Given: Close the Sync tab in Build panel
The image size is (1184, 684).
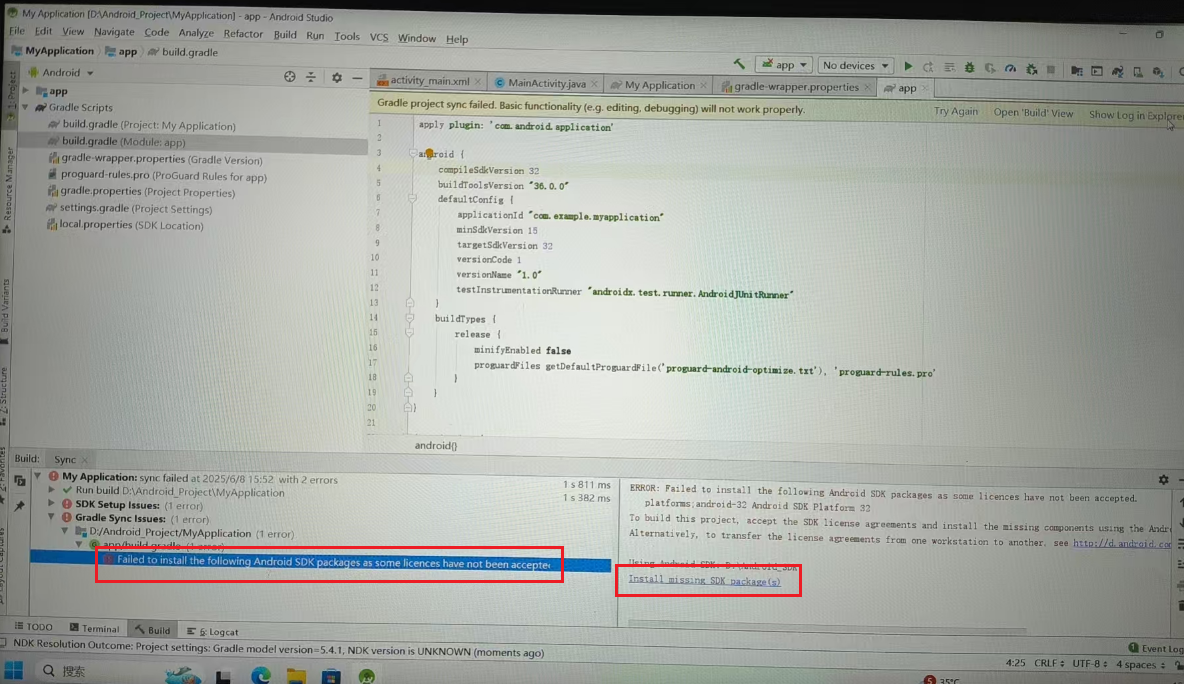Looking at the screenshot, I should tap(85, 460).
